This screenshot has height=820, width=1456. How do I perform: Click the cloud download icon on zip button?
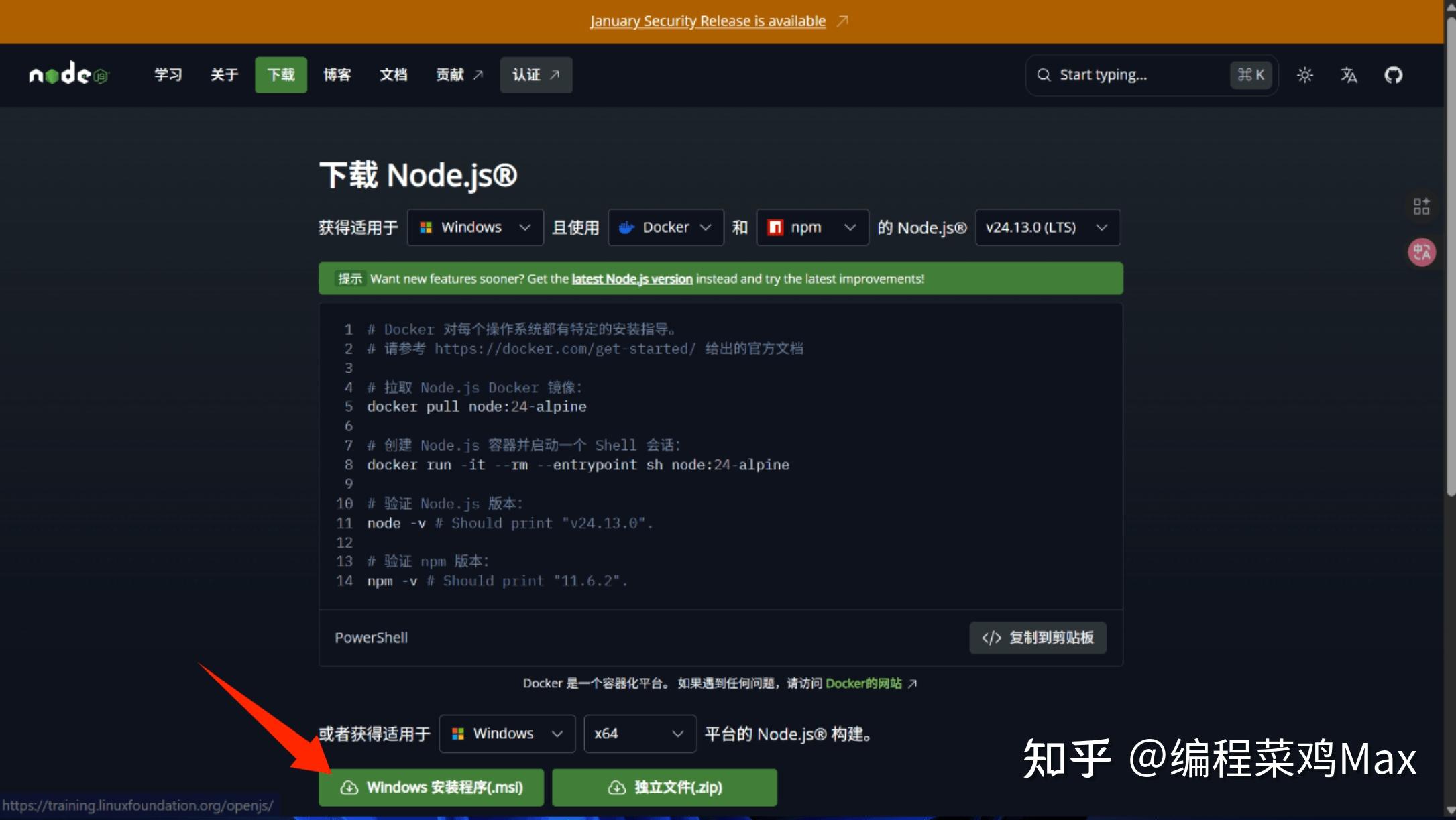[x=616, y=787]
